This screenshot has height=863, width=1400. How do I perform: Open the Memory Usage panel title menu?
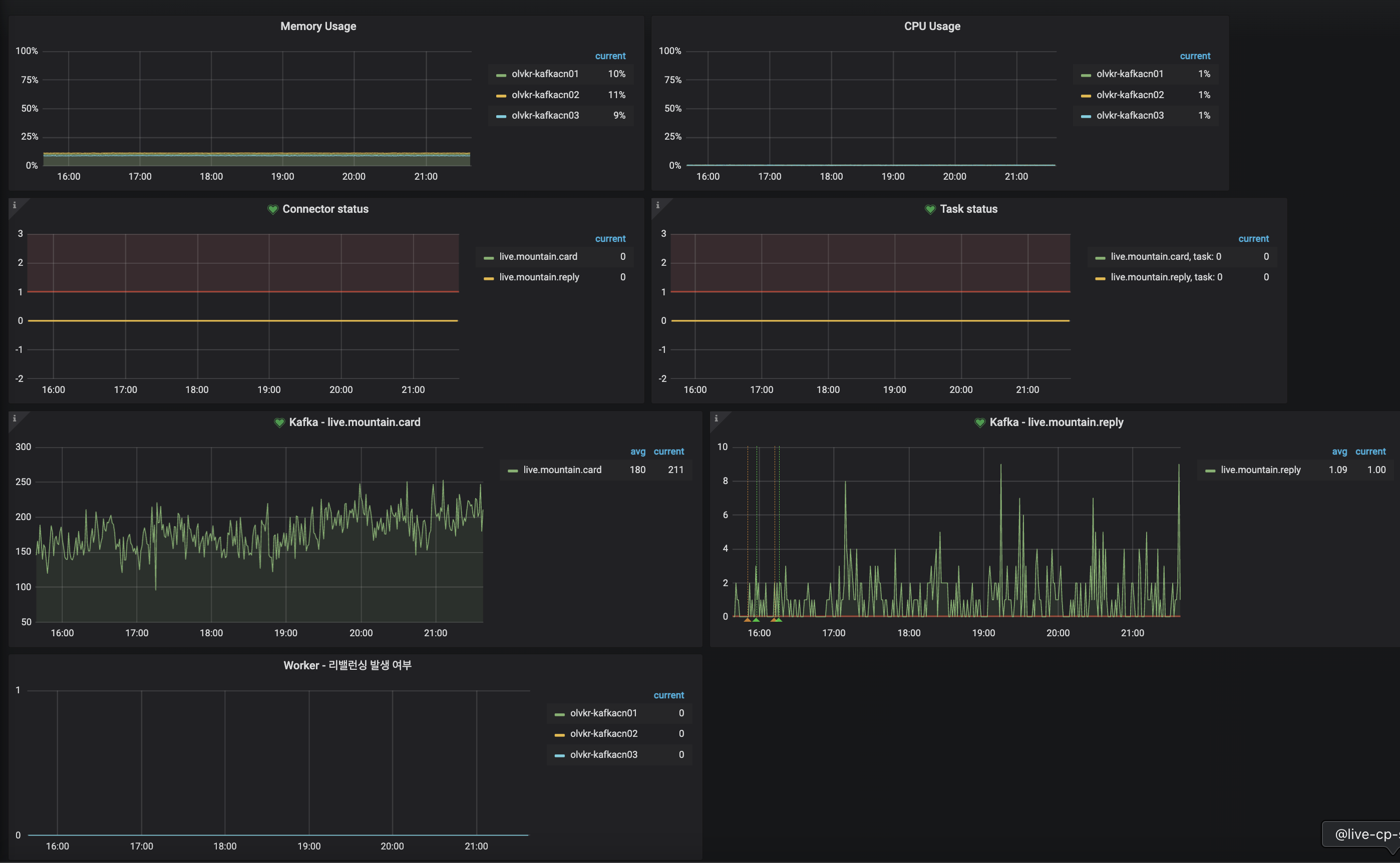tap(318, 26)
